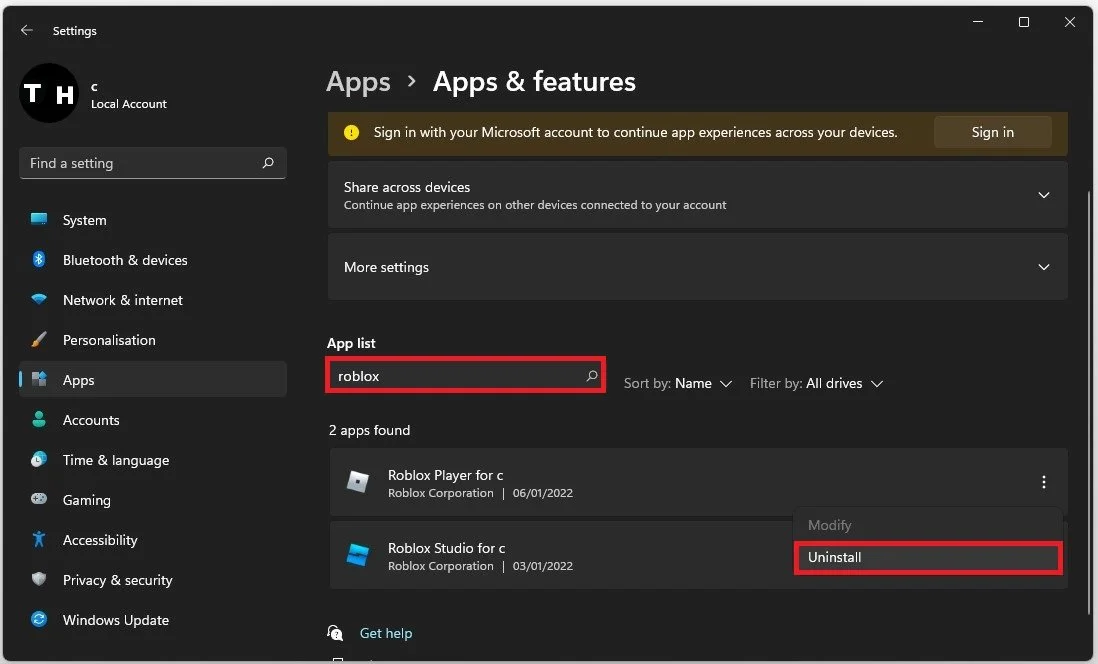Screen dimensions: 1098x664
Task: Click the Sign in button
Action: click(992, 132)
